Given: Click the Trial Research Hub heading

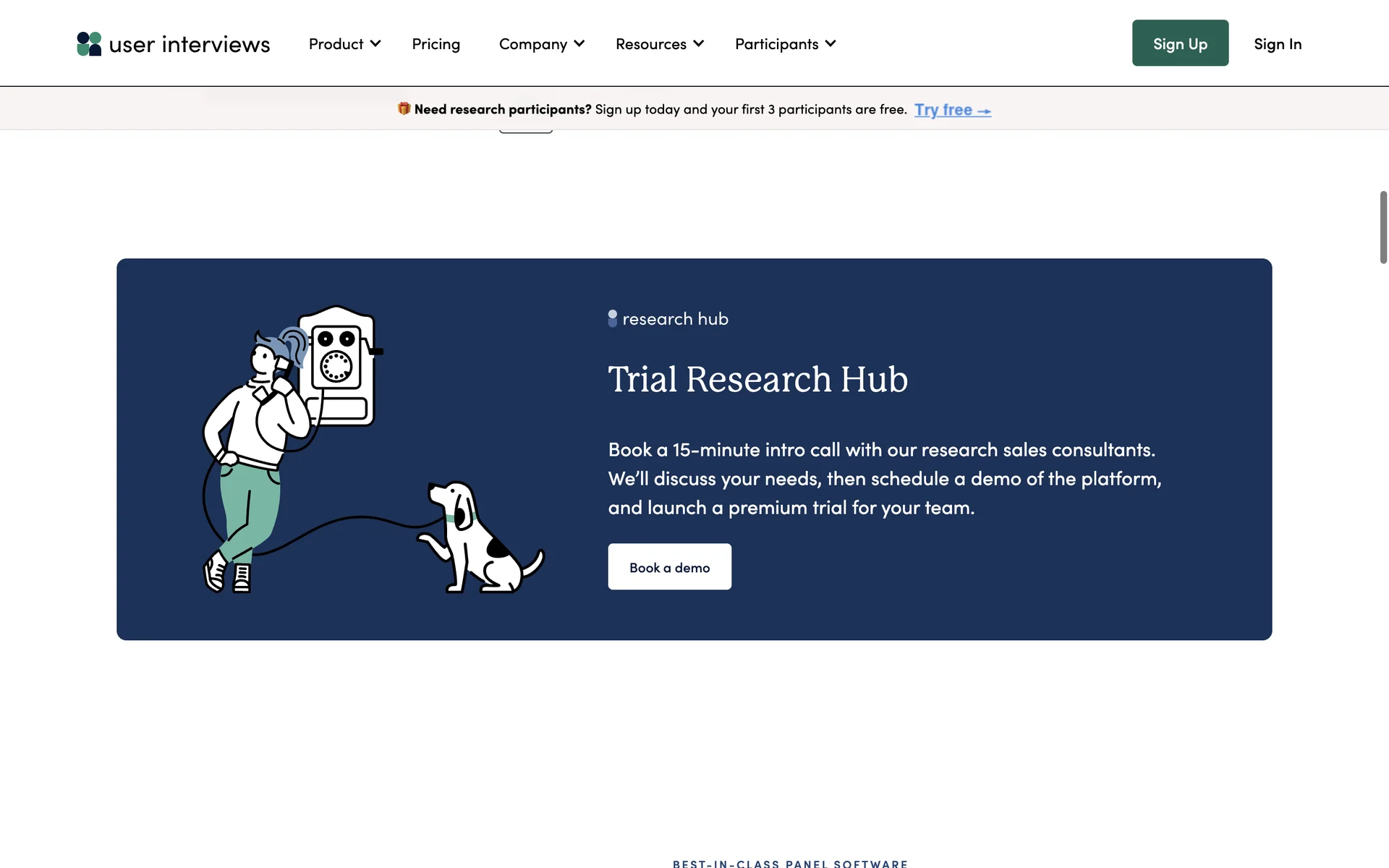Looking at the screenshot, I should click(x=757, y=380).
